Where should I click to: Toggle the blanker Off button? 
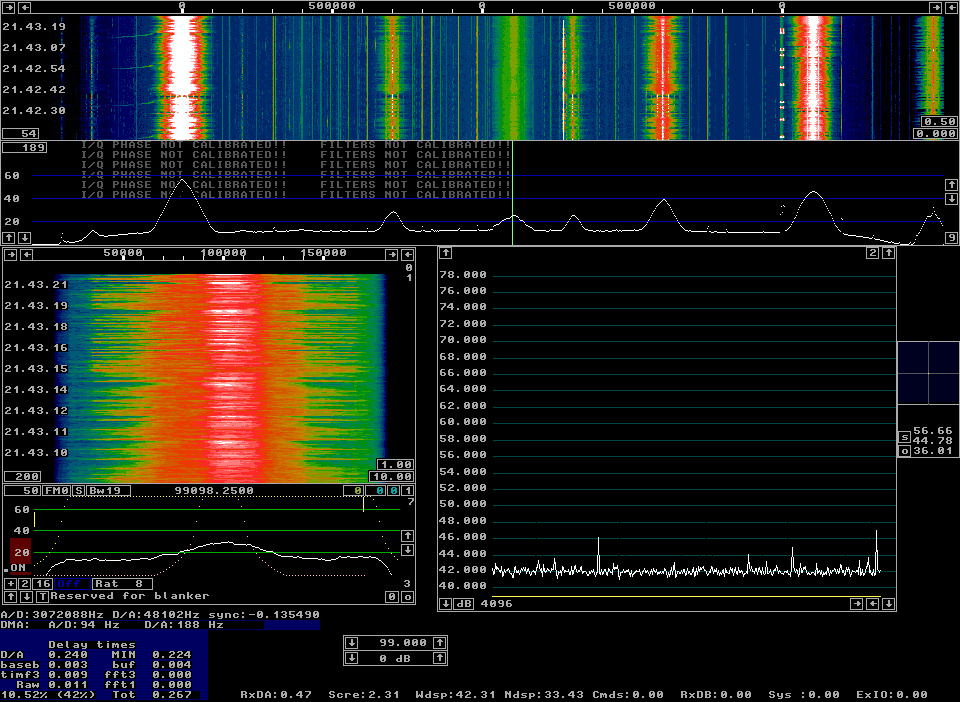pyautogui.click(x=70, y=584)
